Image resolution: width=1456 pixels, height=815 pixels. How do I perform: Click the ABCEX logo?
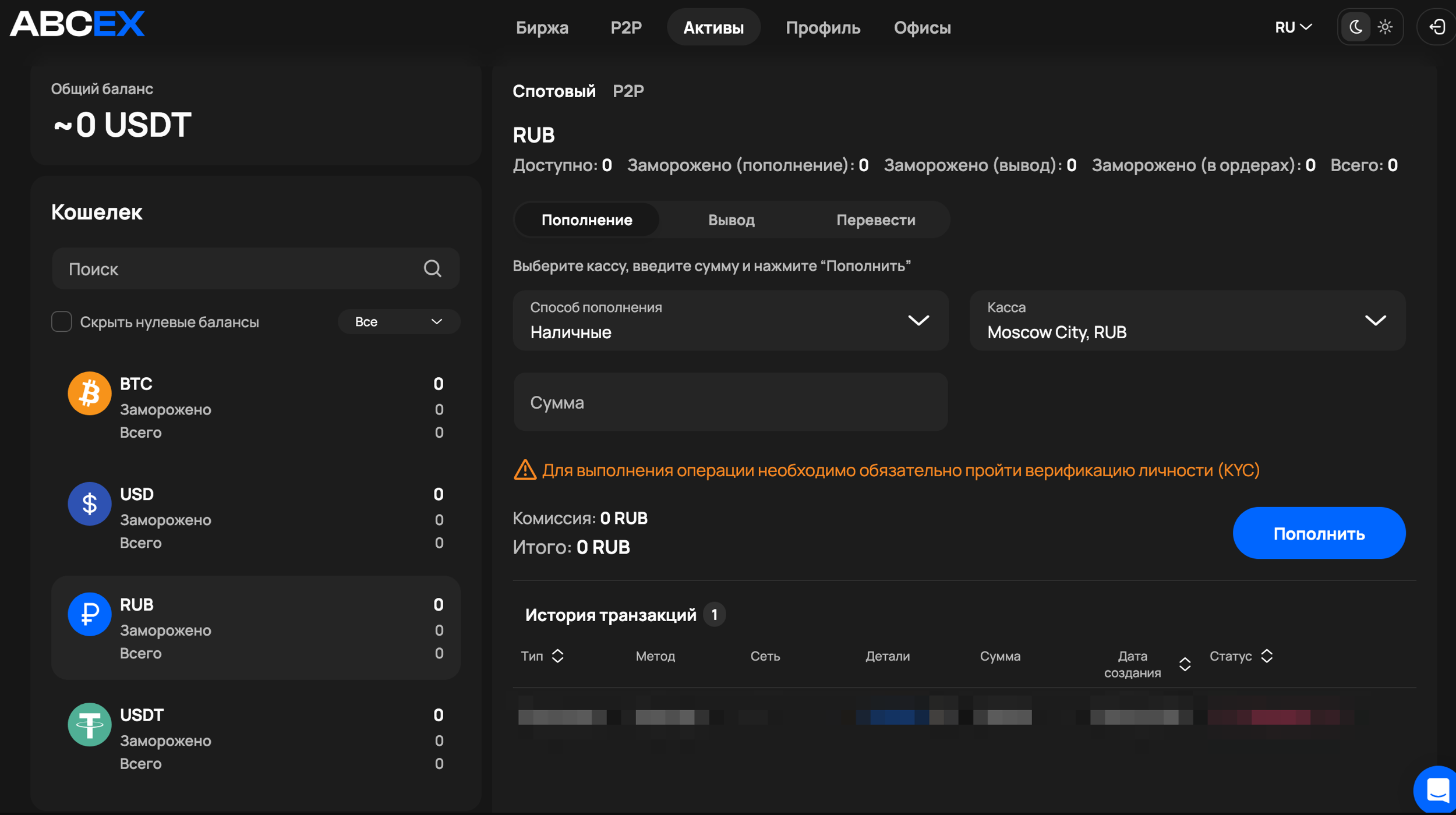point(77,24)
